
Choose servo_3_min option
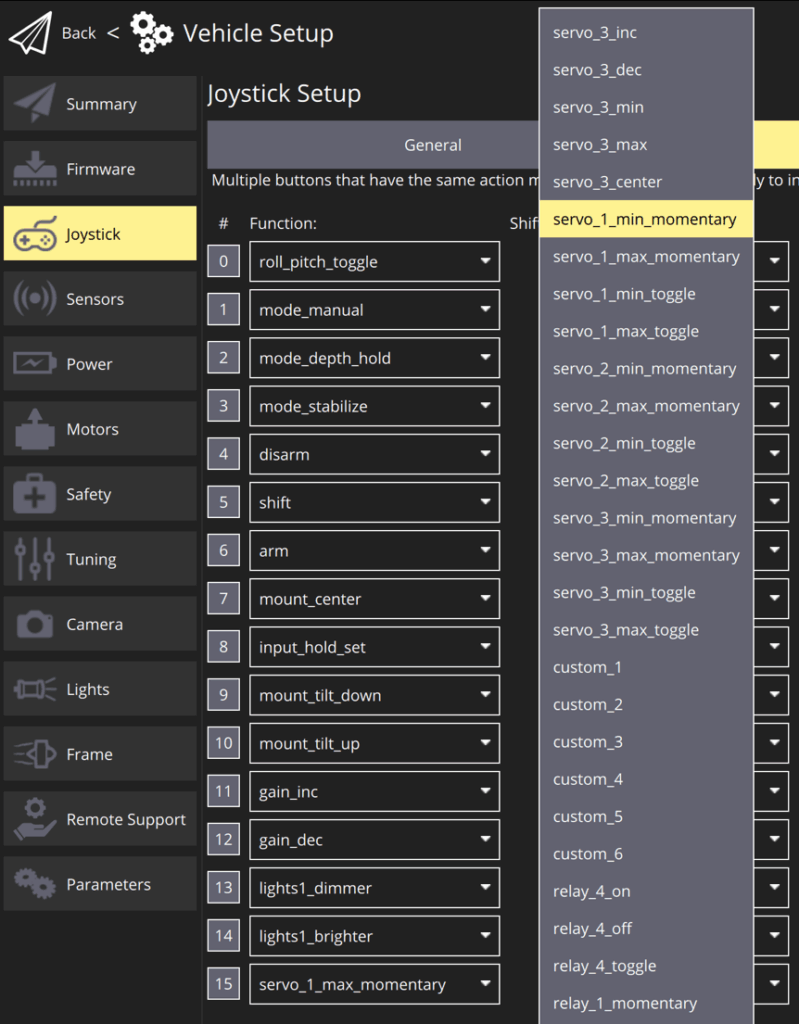646,107
